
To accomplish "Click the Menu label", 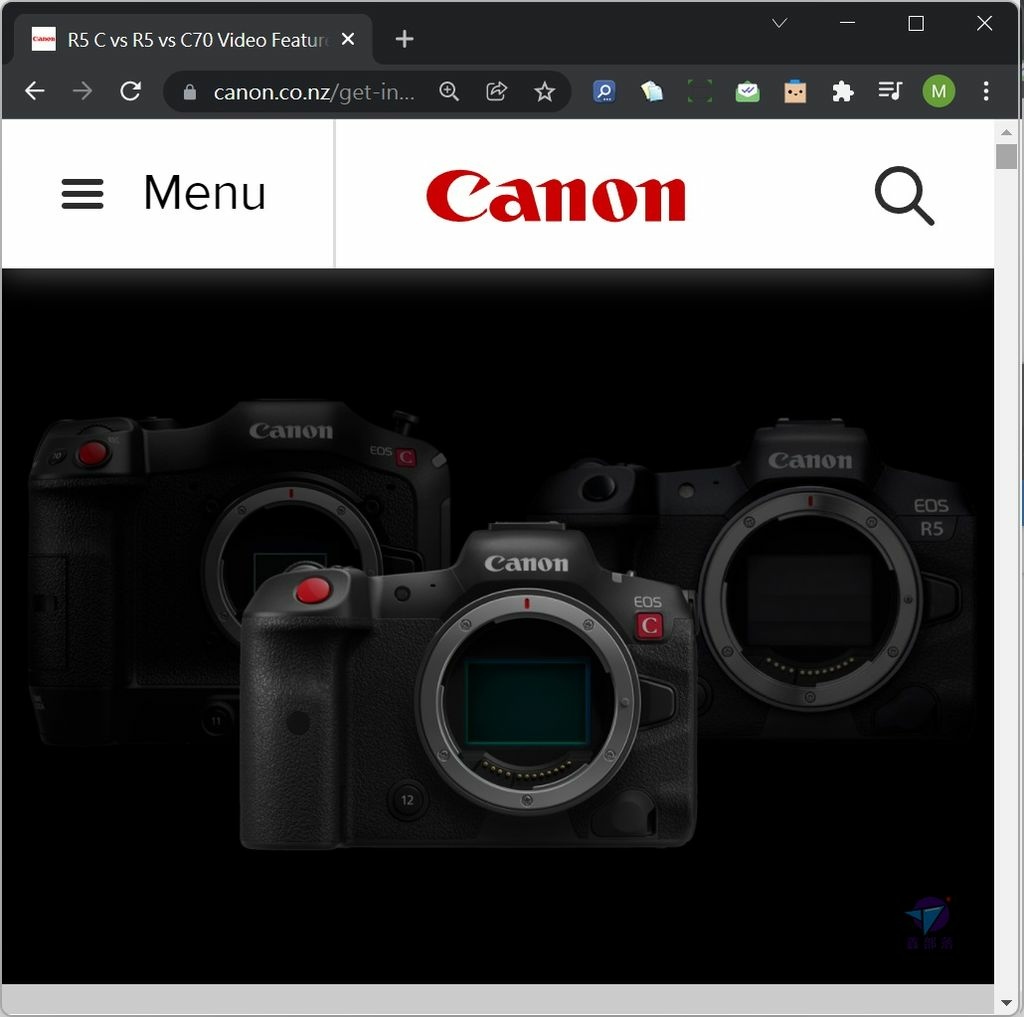I will [x=204, y=193].
